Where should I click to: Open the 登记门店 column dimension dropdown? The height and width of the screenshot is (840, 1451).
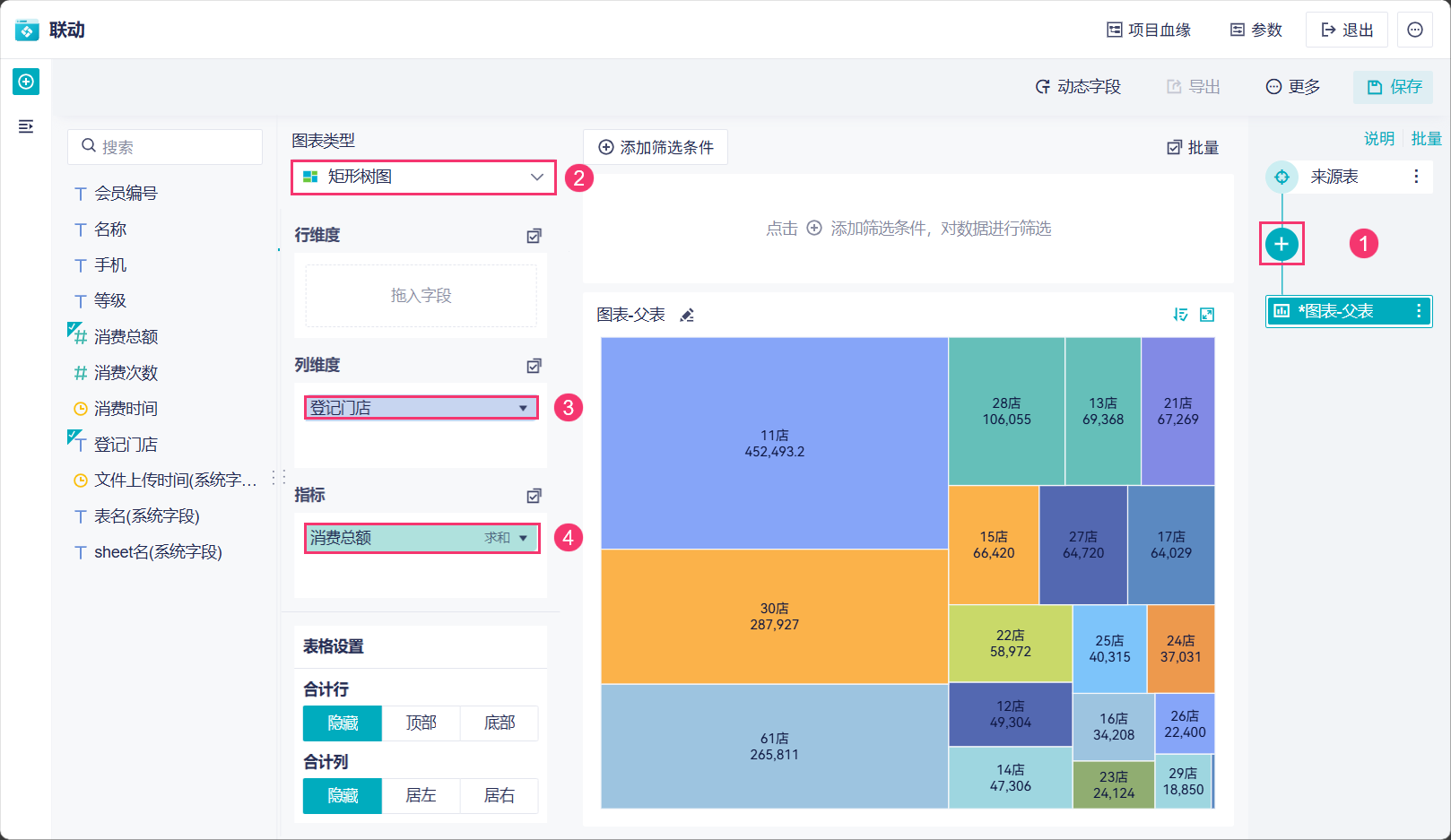[x=523, y=409]
